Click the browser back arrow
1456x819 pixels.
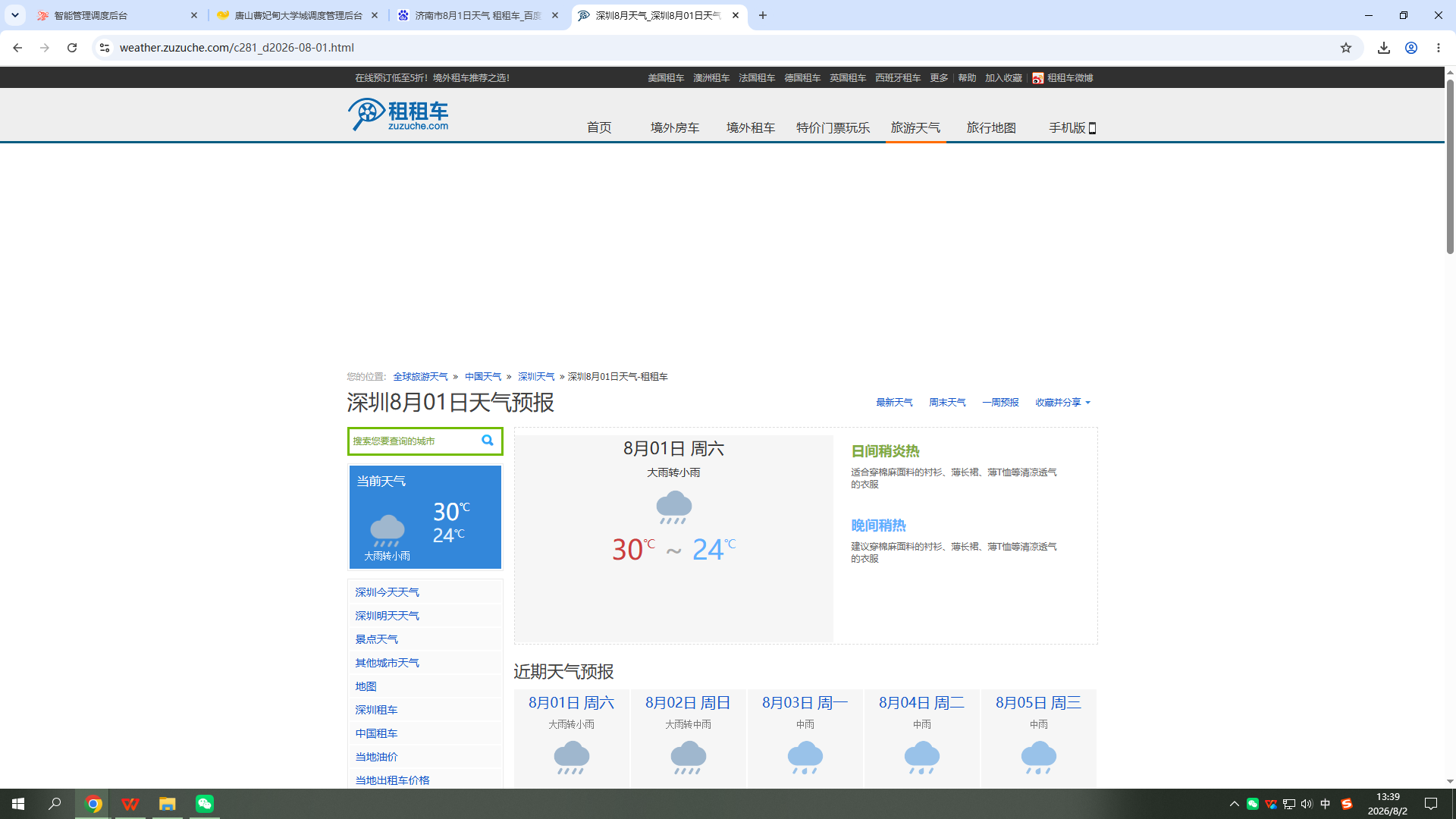17,48
